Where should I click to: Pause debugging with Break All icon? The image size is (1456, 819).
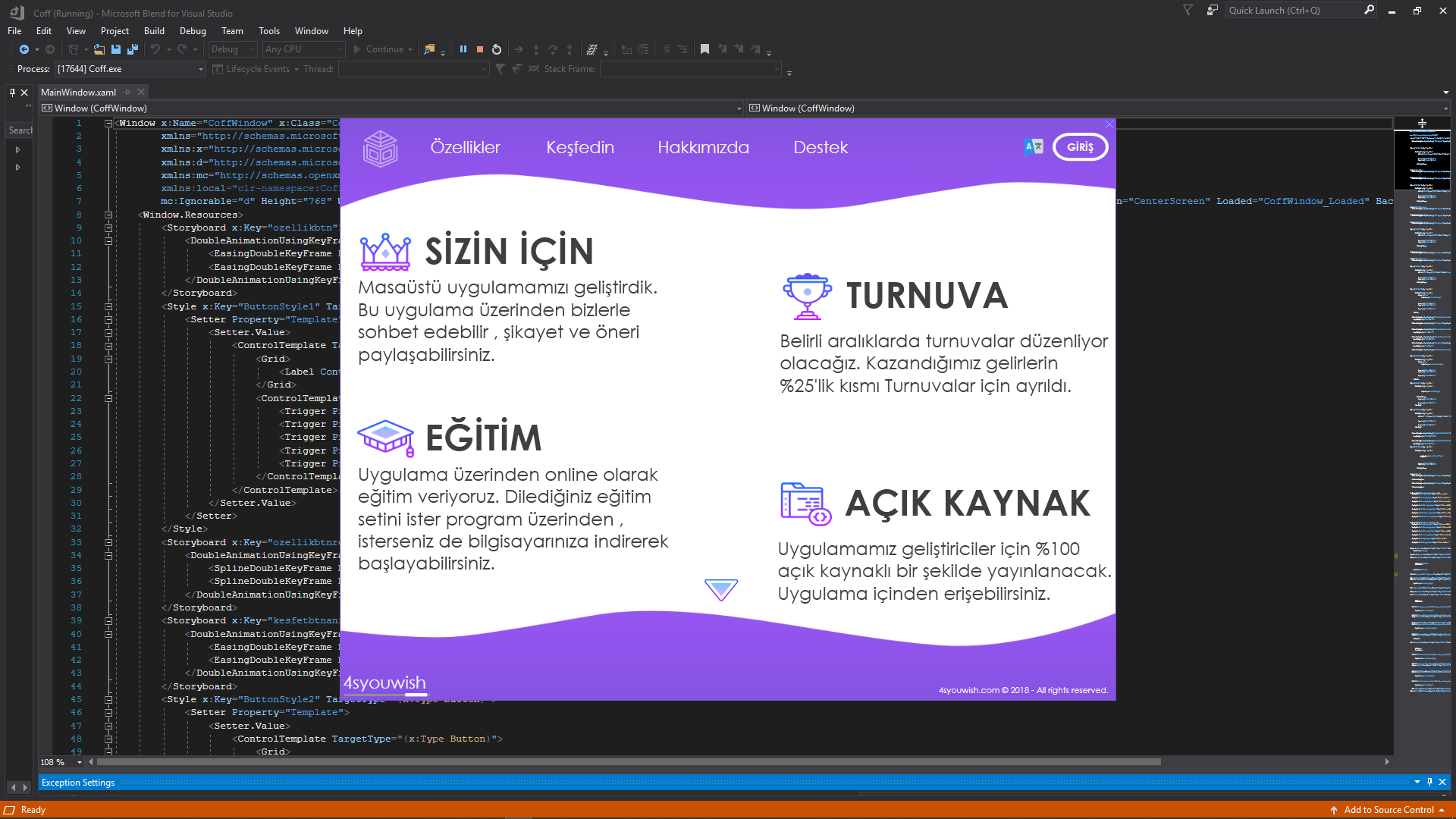463,49
